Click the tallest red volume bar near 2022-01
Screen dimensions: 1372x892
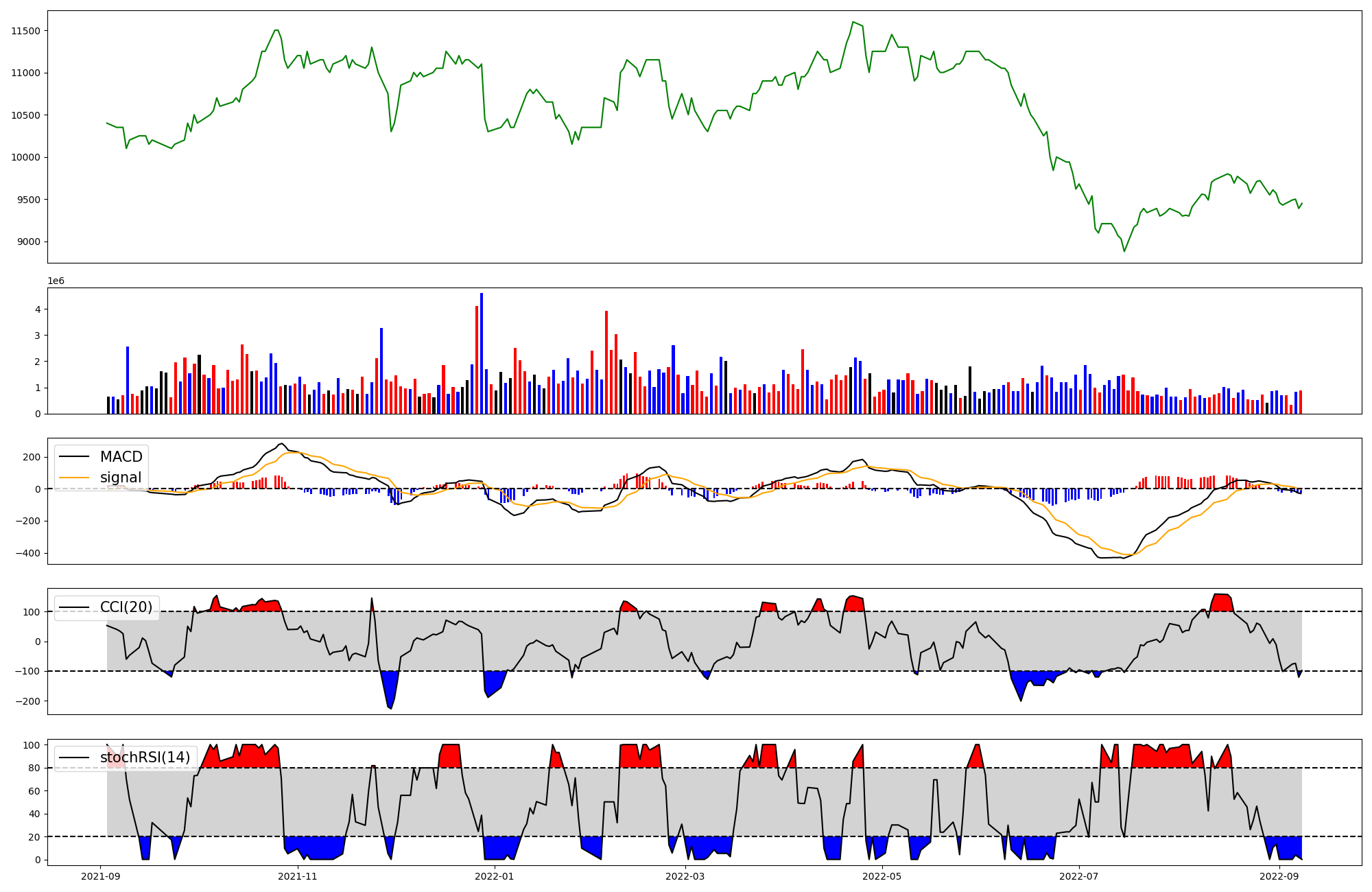tap(477, 360)
